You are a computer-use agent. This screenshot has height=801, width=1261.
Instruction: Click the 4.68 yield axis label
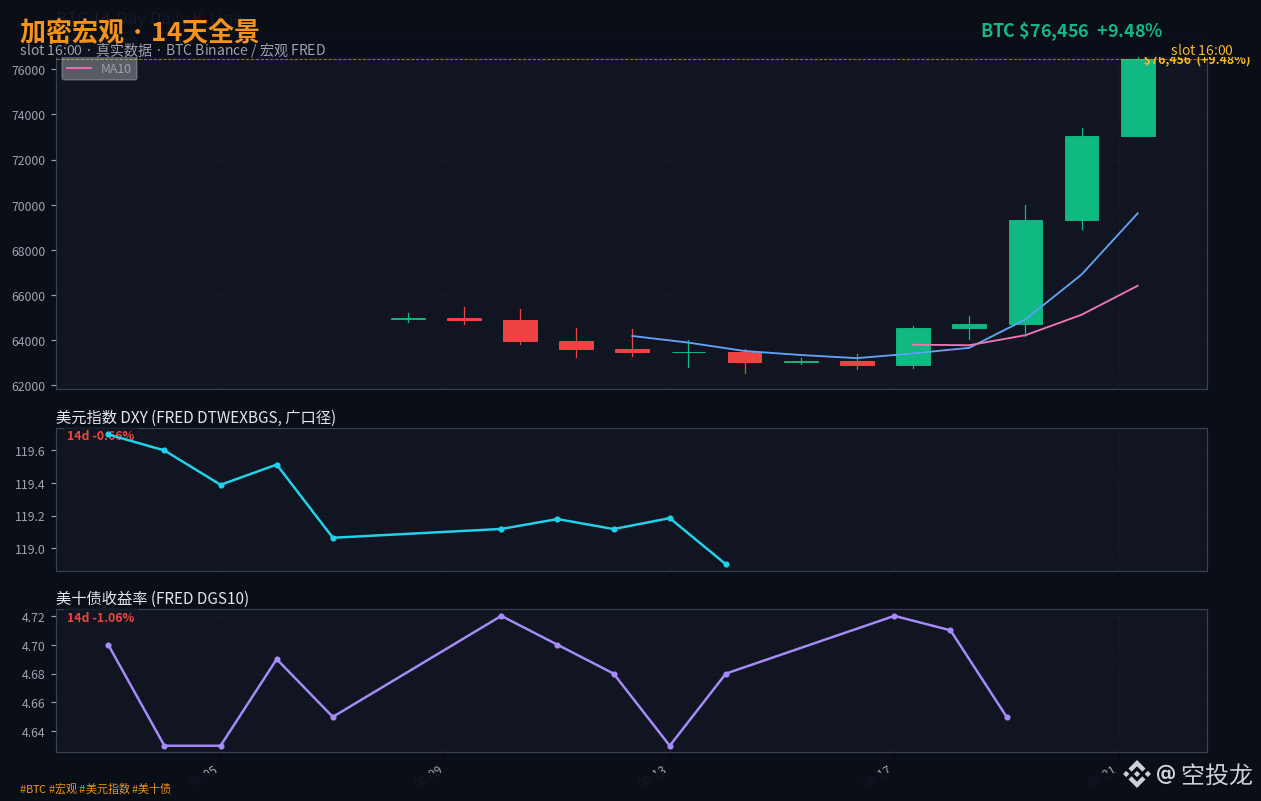tap(33, 675)
